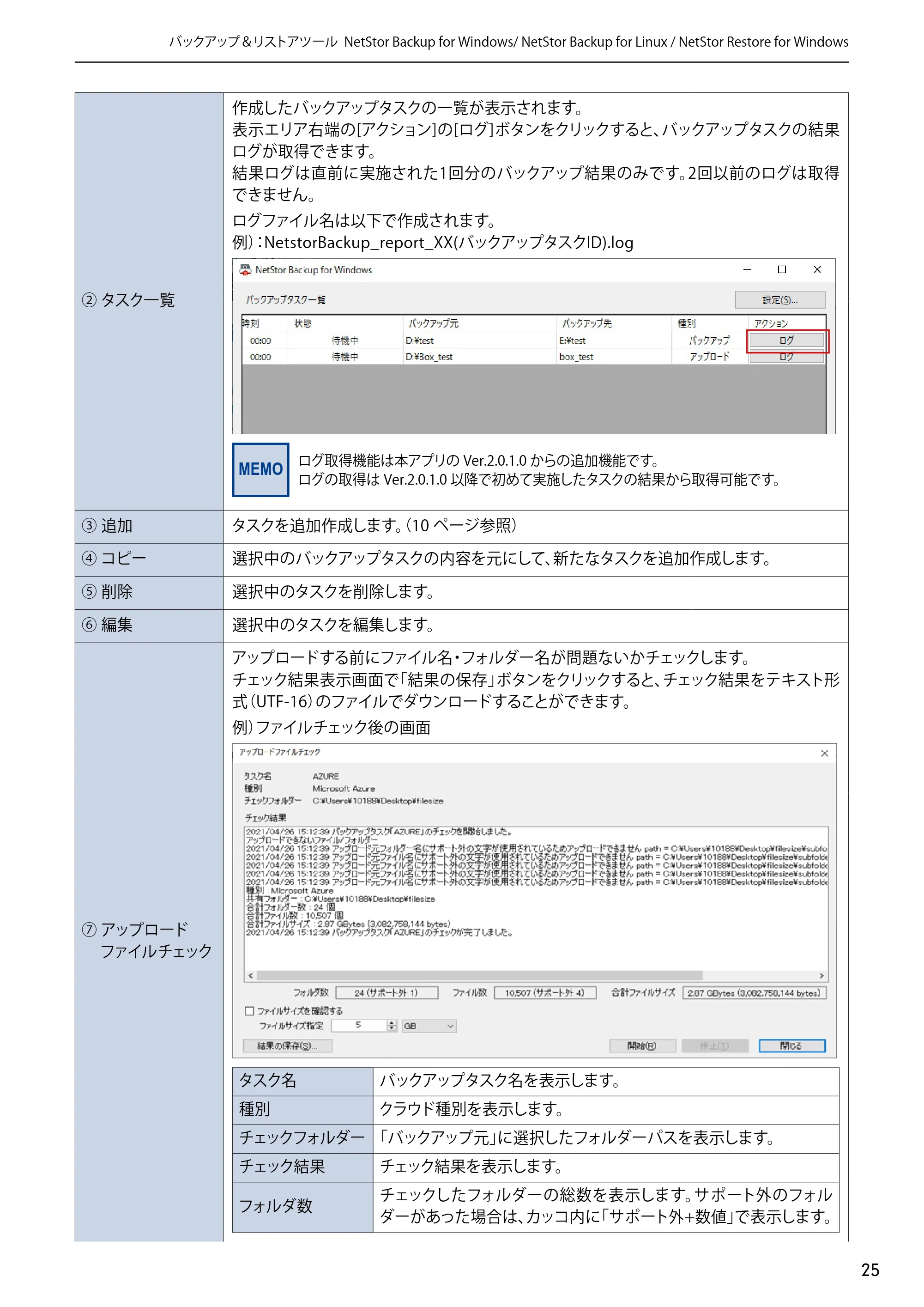Click the 合計ファイルサイズ field showing 2.87 GBytes

[754, 993]
